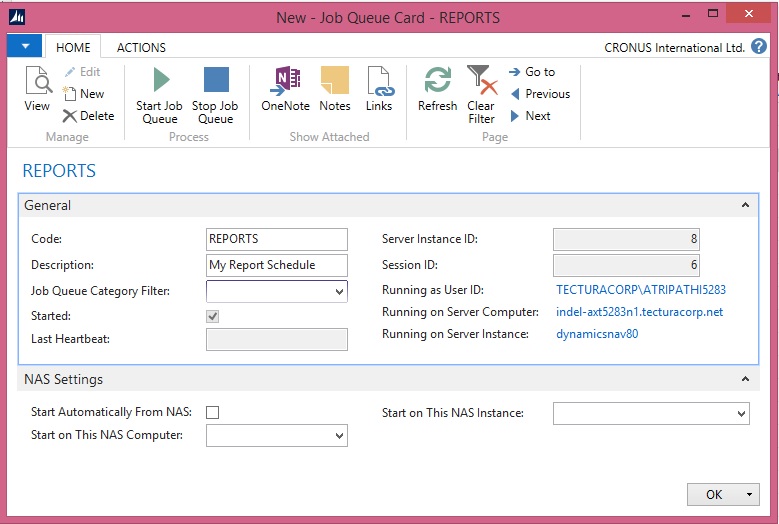Click the Start Job Queue icon
The height and width of the screenshot is (524, 779).
160,95
